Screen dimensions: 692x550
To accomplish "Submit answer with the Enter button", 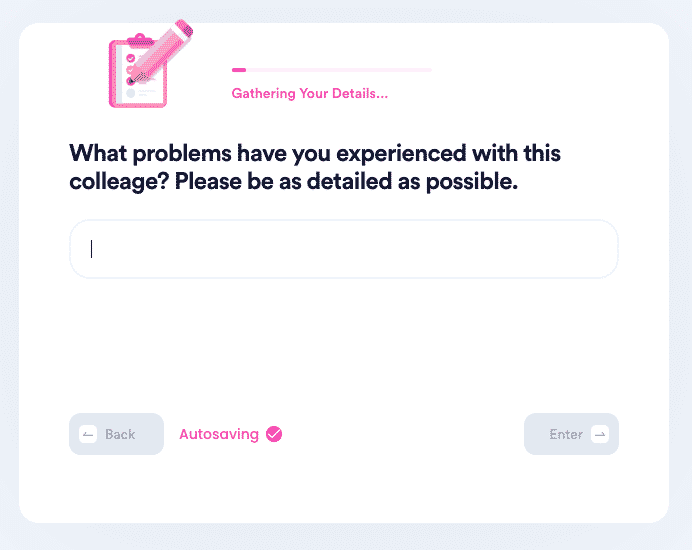I will click(x=571, y=434).
